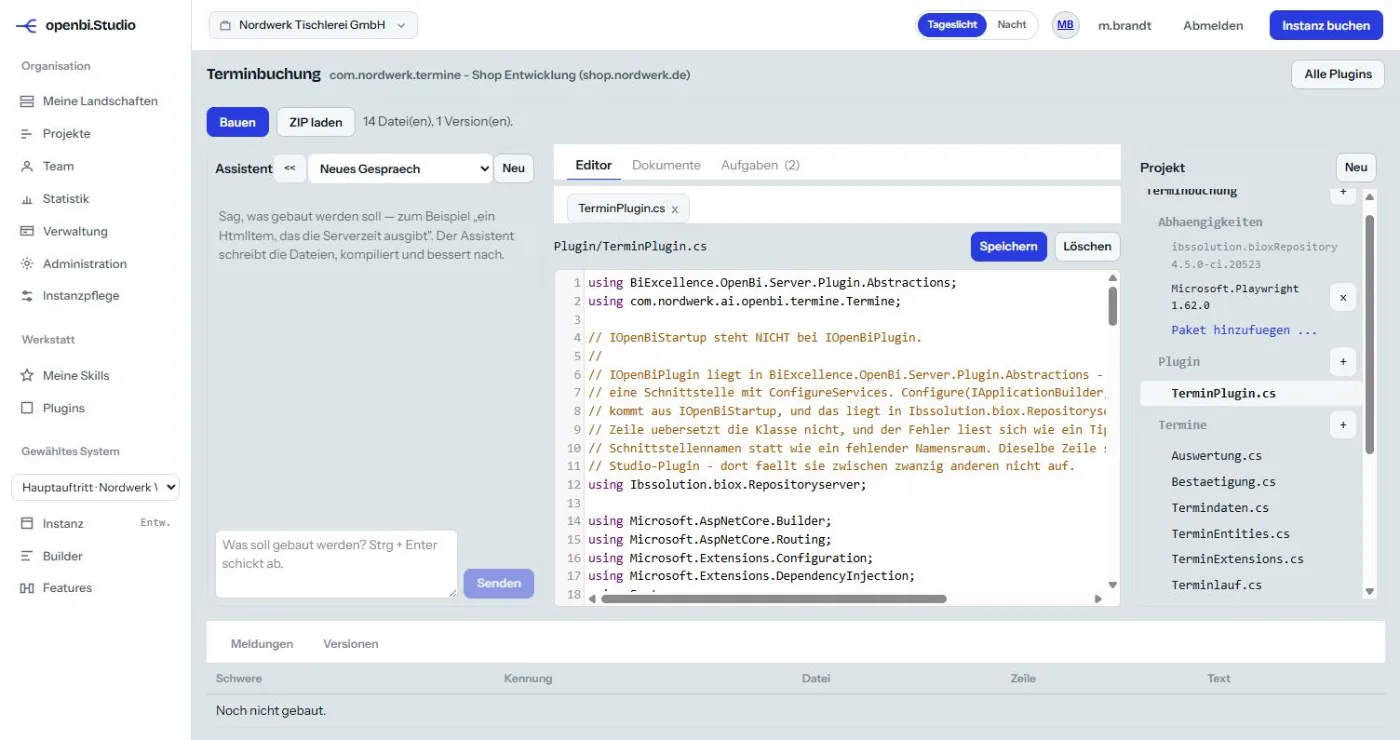Collapse assistant panel with << button
Screen dimensions: 1400x740
[x=289, y=168]
